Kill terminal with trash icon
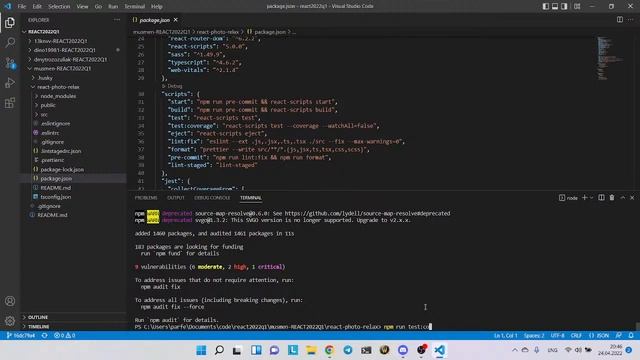 [612, 198]
